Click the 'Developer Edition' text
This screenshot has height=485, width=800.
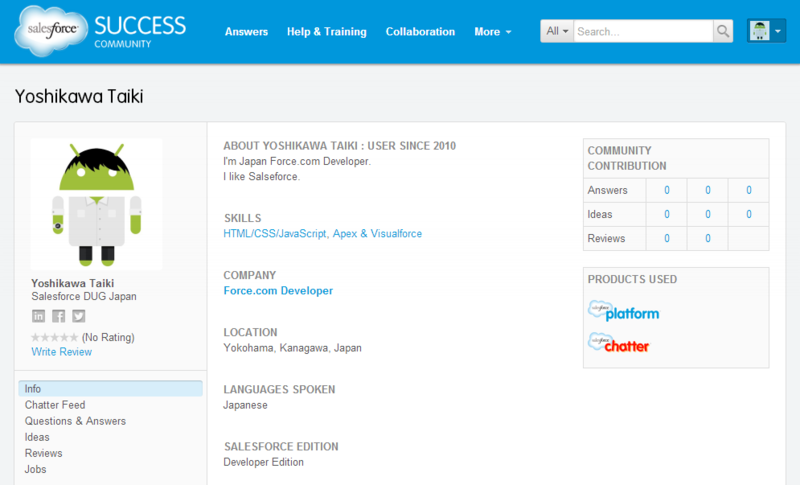click(x=263, y=462)
